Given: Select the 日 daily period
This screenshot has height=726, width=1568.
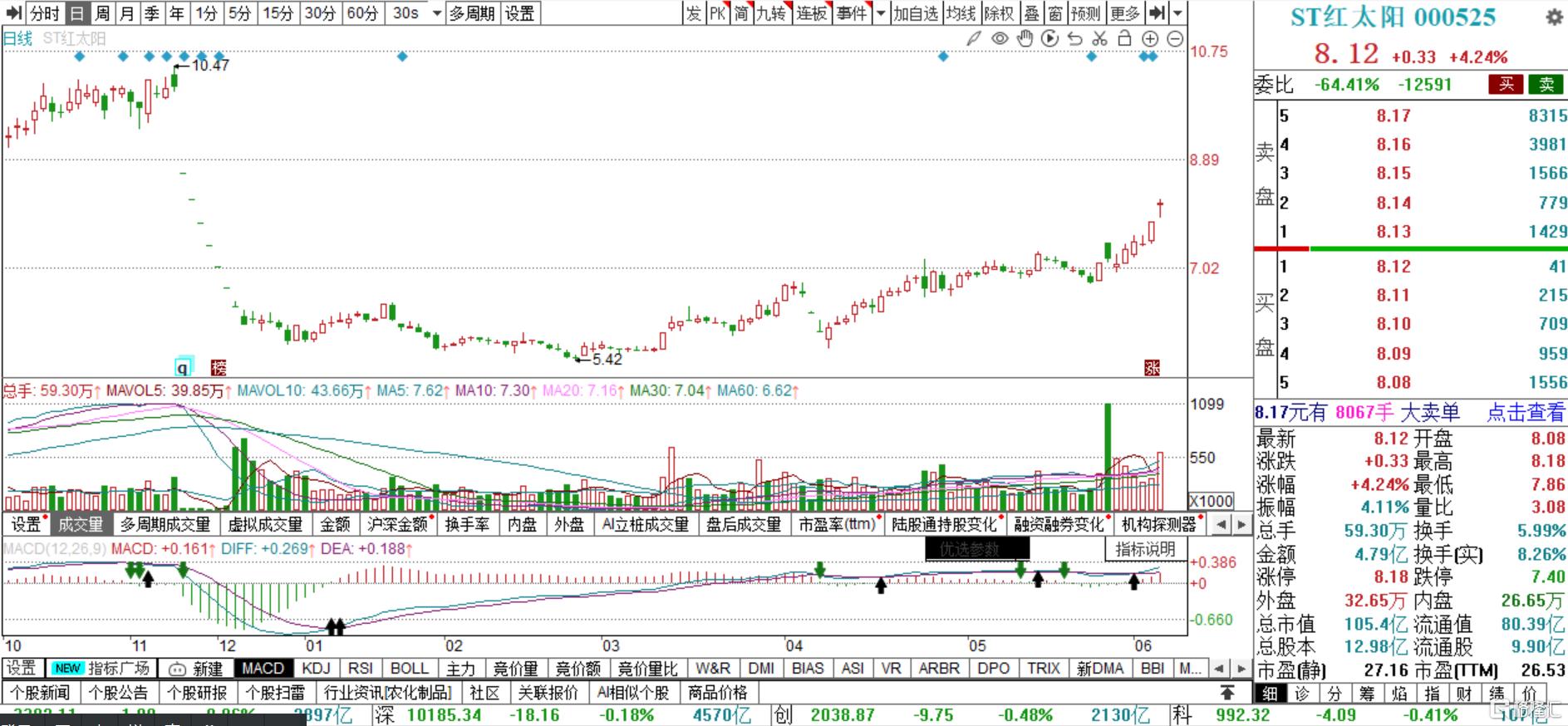Looking at the screenshot, I should 76,13.
